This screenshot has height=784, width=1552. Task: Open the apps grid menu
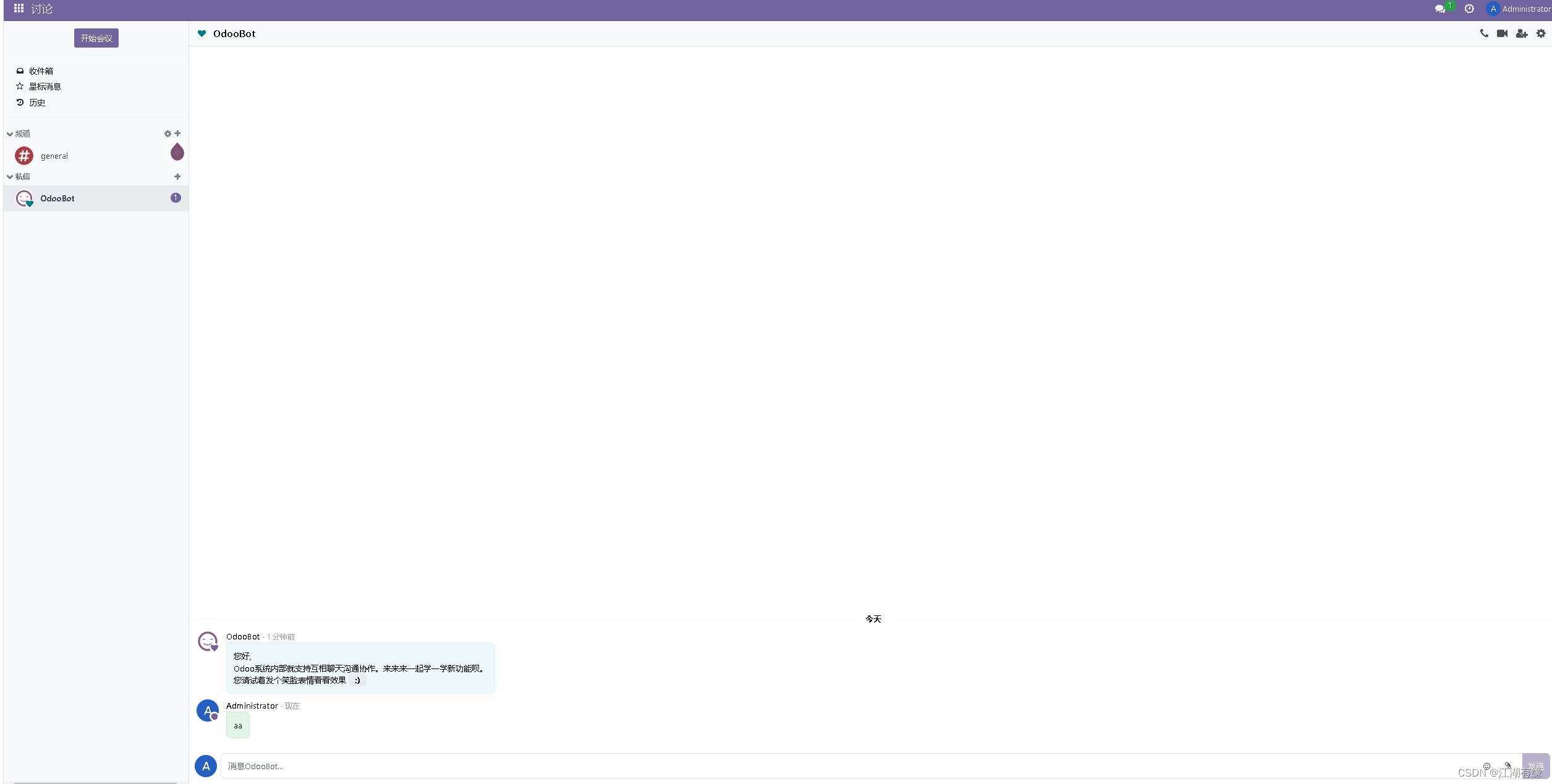point(19,9)
